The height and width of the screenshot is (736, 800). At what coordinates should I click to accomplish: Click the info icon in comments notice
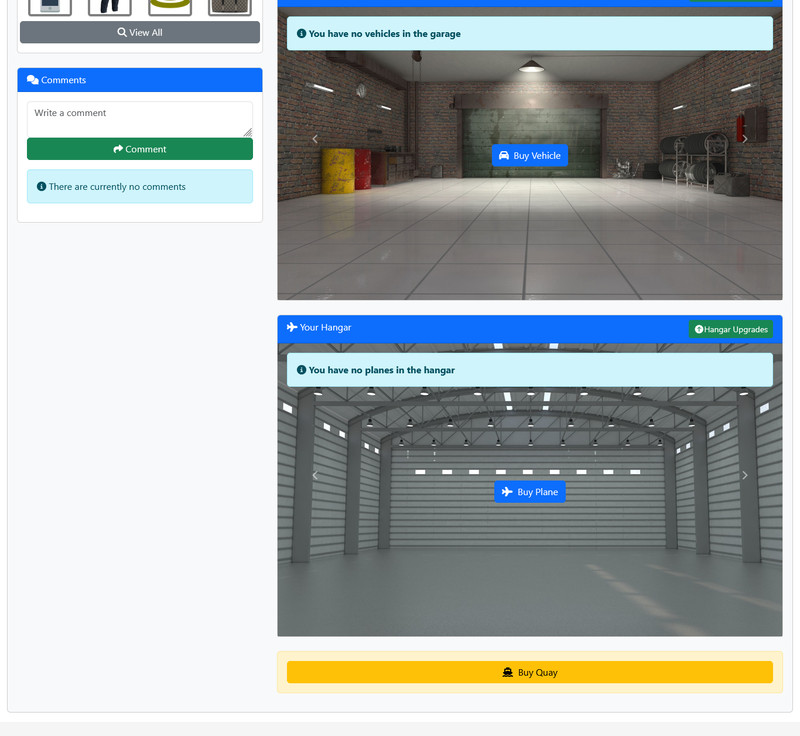[41, 187]
